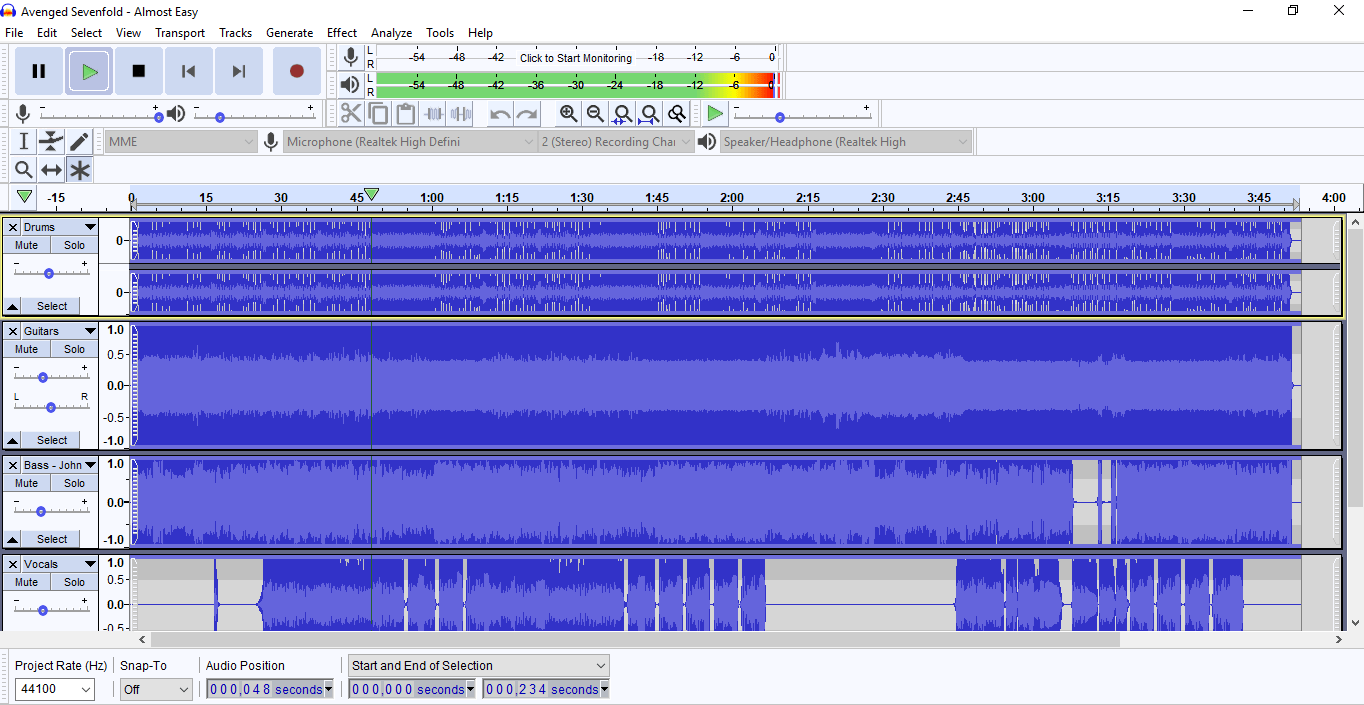Open the recording device dropdown

[x=408, y=141]
